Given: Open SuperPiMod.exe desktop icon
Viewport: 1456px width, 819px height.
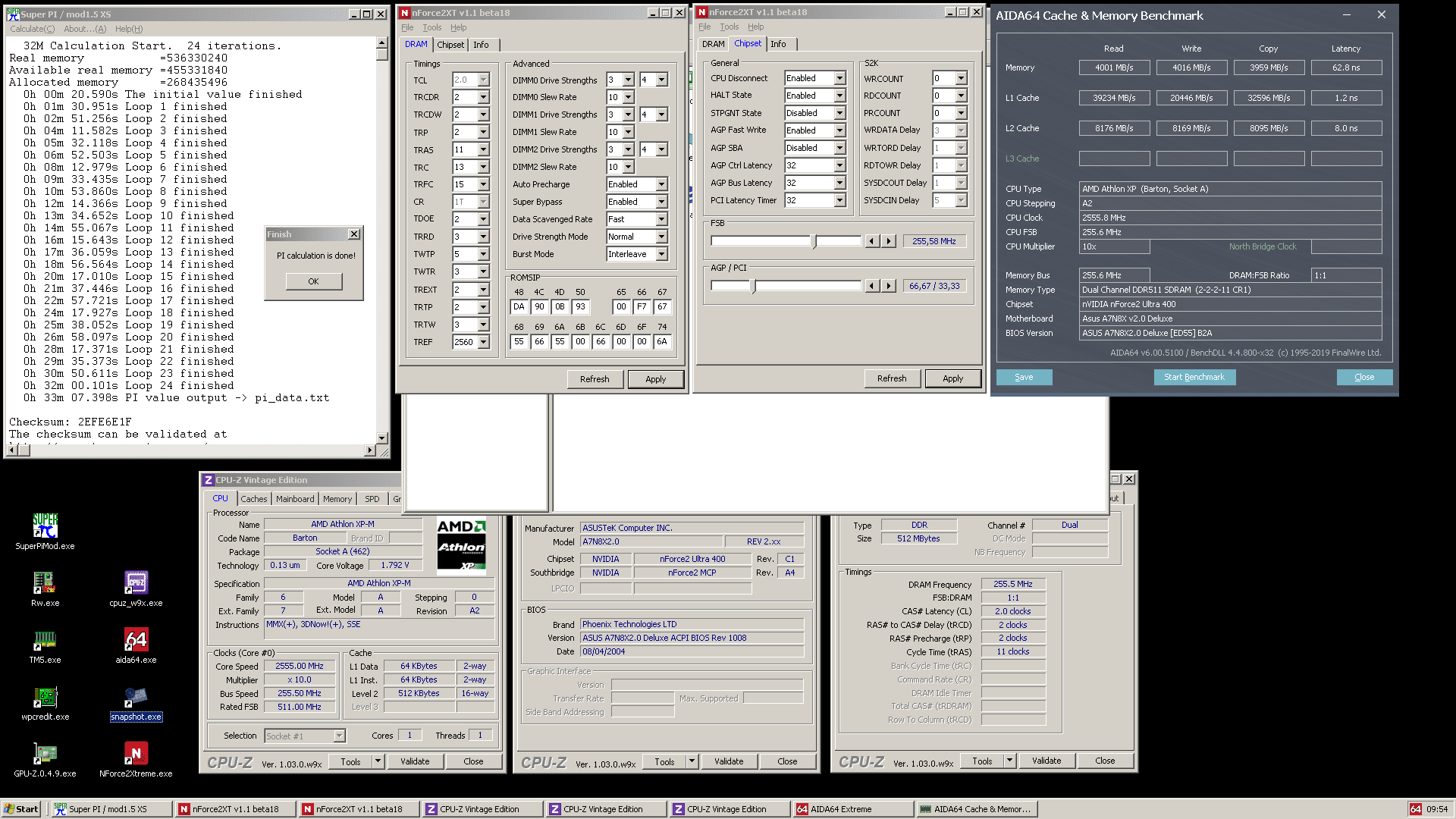Looking at the screenshot, I should pyautogui.click(x=45, y=532).
